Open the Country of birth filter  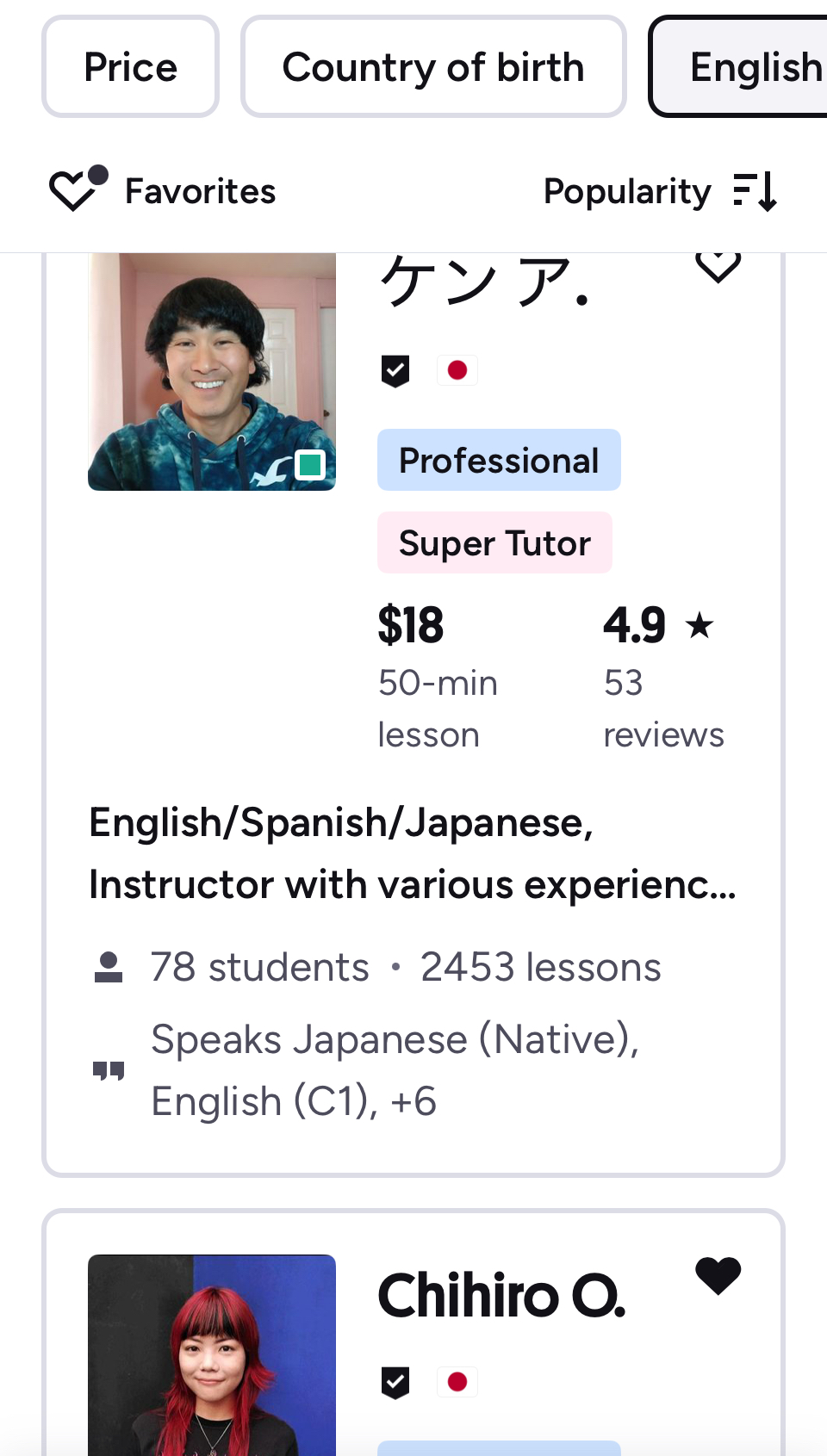(433, 67)
